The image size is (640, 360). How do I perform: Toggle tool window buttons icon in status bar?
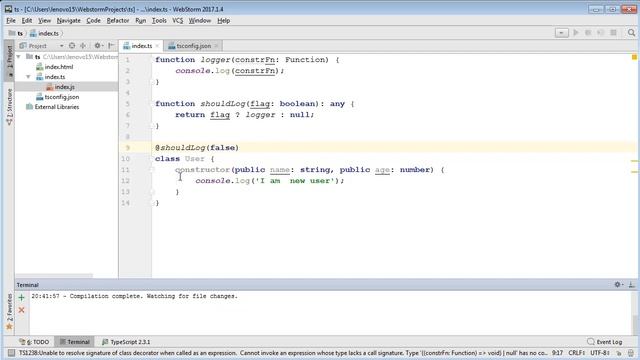11,353
